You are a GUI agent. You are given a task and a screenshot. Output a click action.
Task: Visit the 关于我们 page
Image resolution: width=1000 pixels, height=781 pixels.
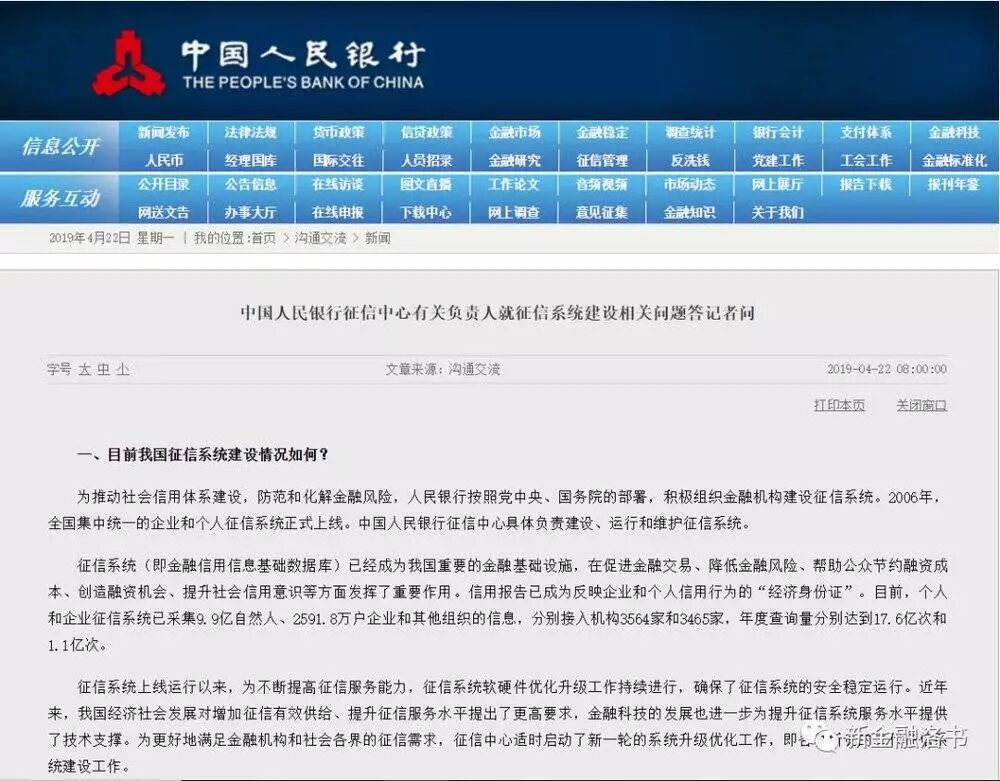point(777,212)
